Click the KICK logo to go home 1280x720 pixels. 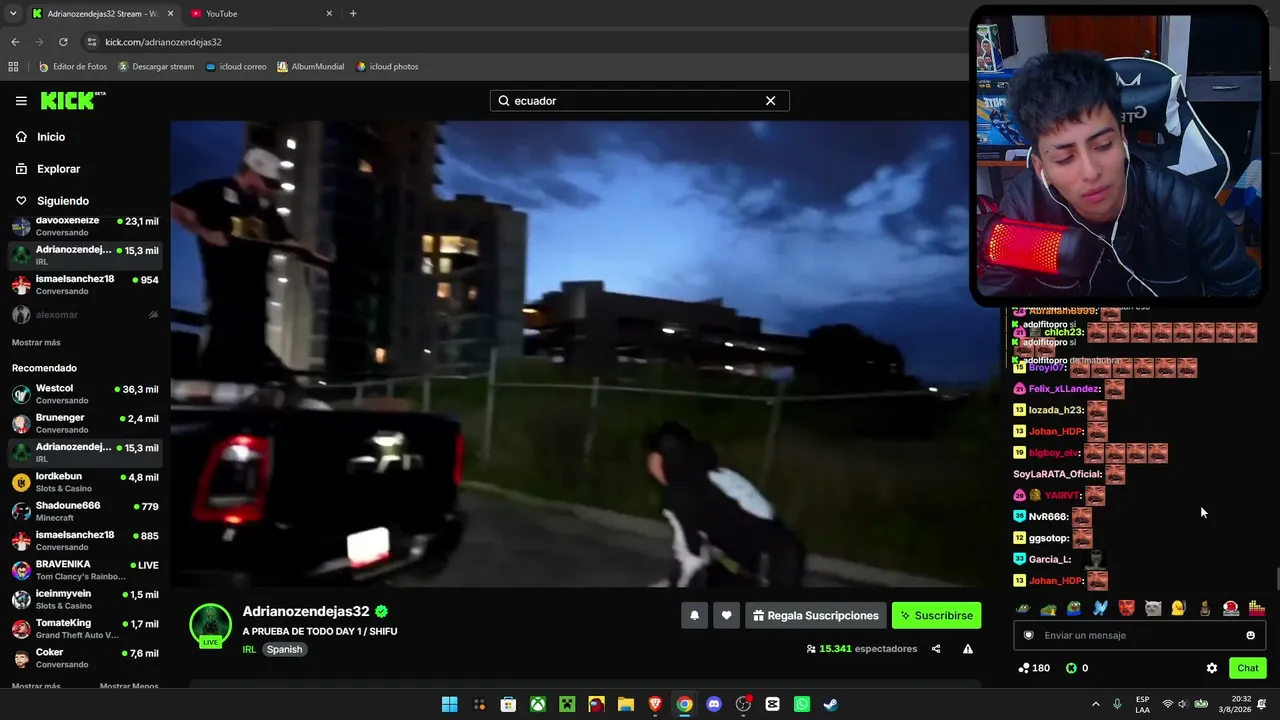(73, 101)
